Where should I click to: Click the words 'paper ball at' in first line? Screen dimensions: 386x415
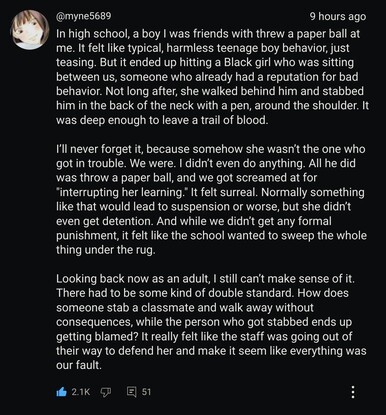tap(328, 34)
